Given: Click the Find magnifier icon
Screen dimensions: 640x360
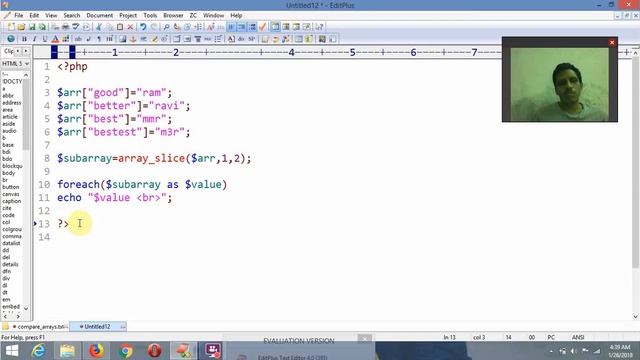Looking at the screenshot, I should click(167, 27).
